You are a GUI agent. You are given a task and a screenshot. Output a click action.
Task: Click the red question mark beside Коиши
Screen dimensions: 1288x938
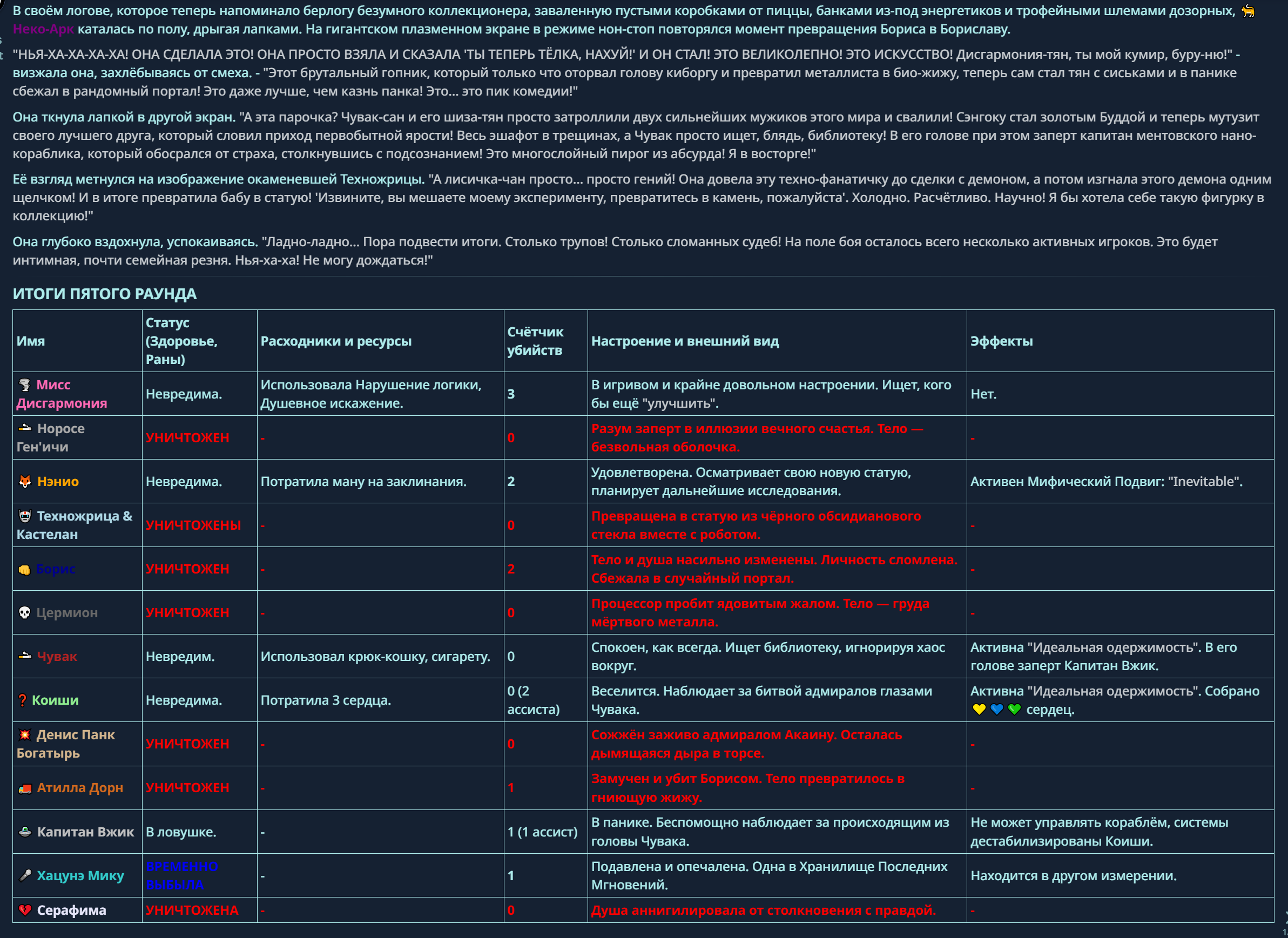[x=23, y=700]
